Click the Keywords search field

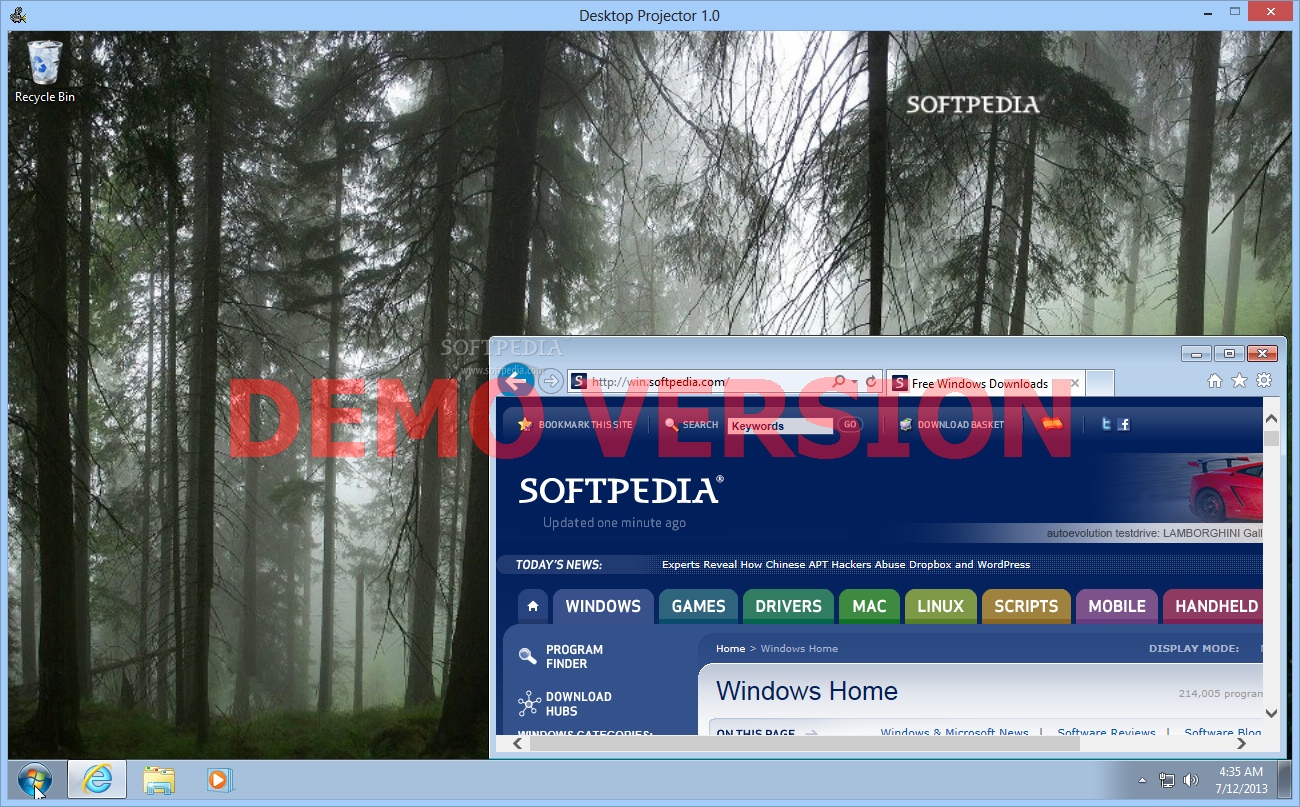[x=780, y=425]
